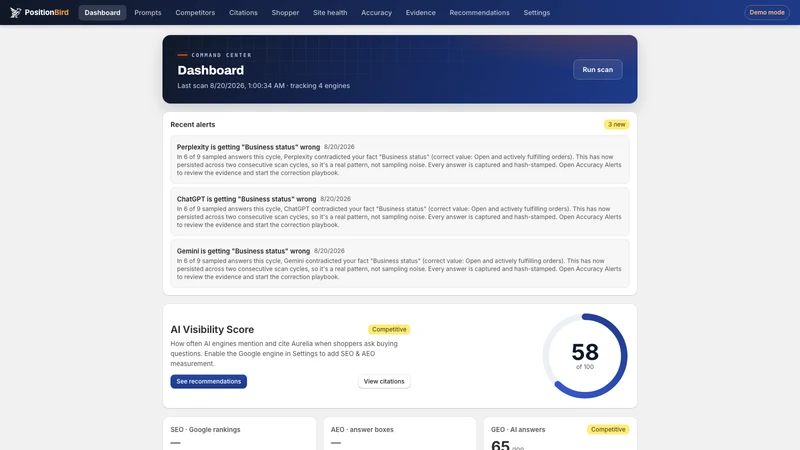Click the PositionBird brand name

coord(46,12)
